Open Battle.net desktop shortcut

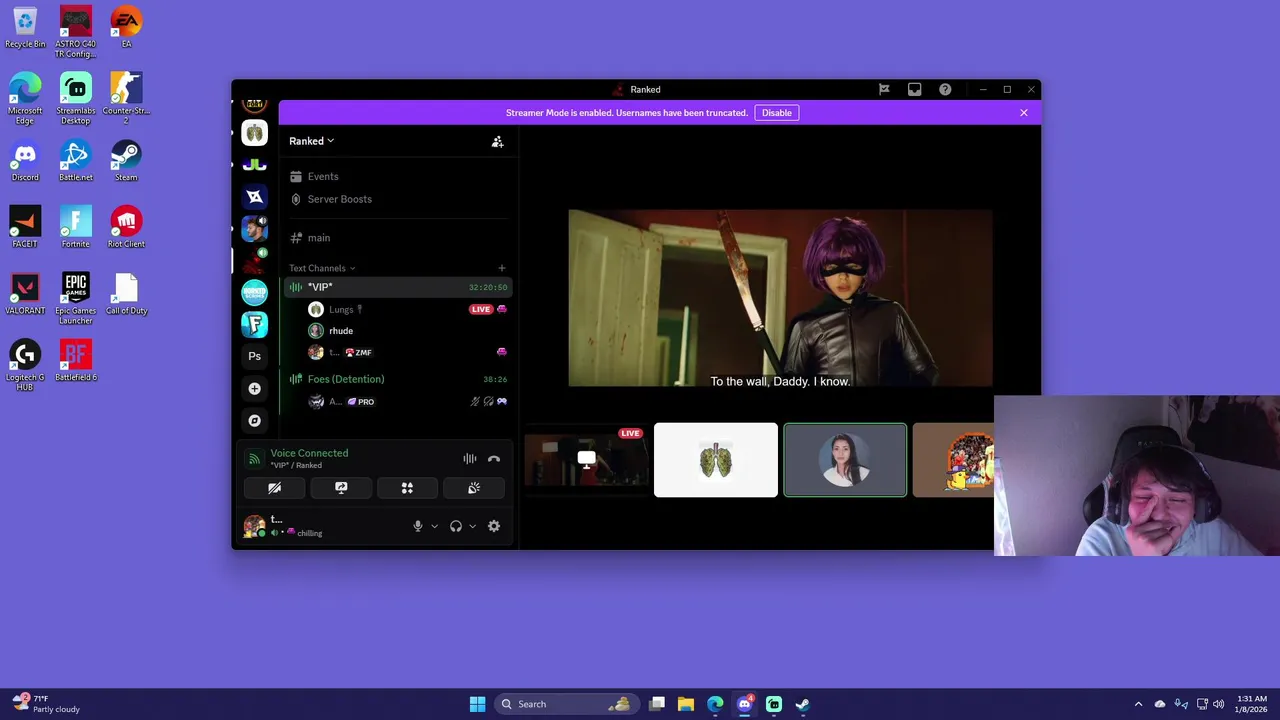coord(76,160)
